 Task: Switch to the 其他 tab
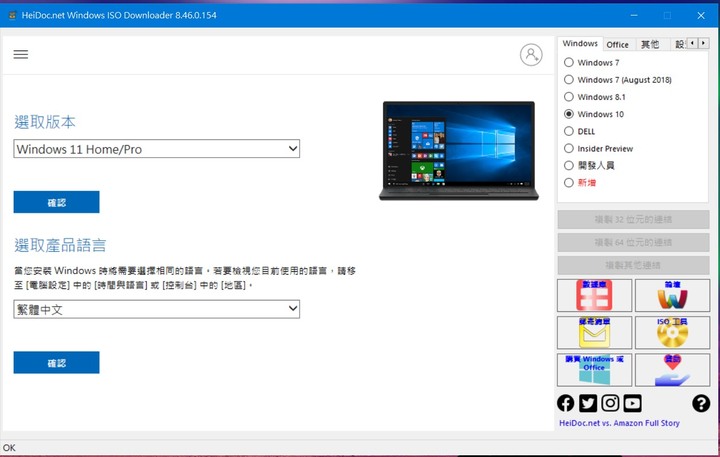coord(650,45)
